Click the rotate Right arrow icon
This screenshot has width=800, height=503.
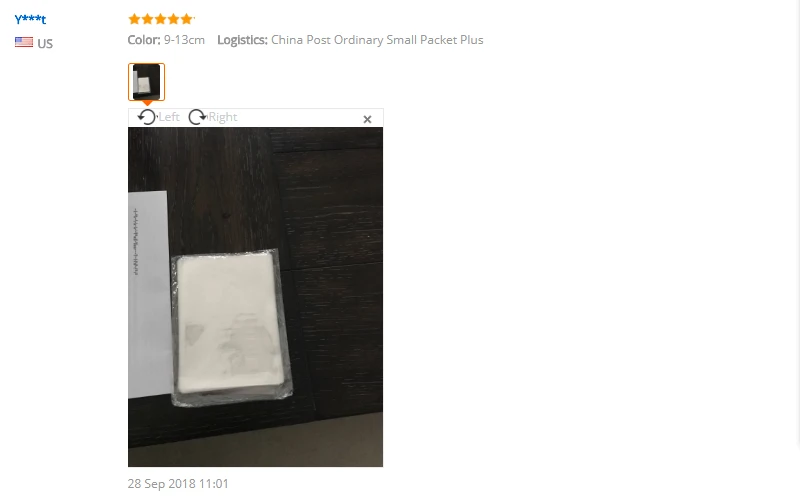pos(197,117)
